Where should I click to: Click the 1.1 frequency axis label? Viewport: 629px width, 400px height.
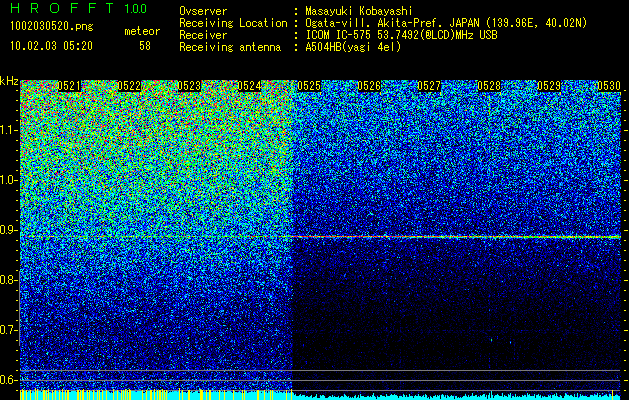pos(8,130)
